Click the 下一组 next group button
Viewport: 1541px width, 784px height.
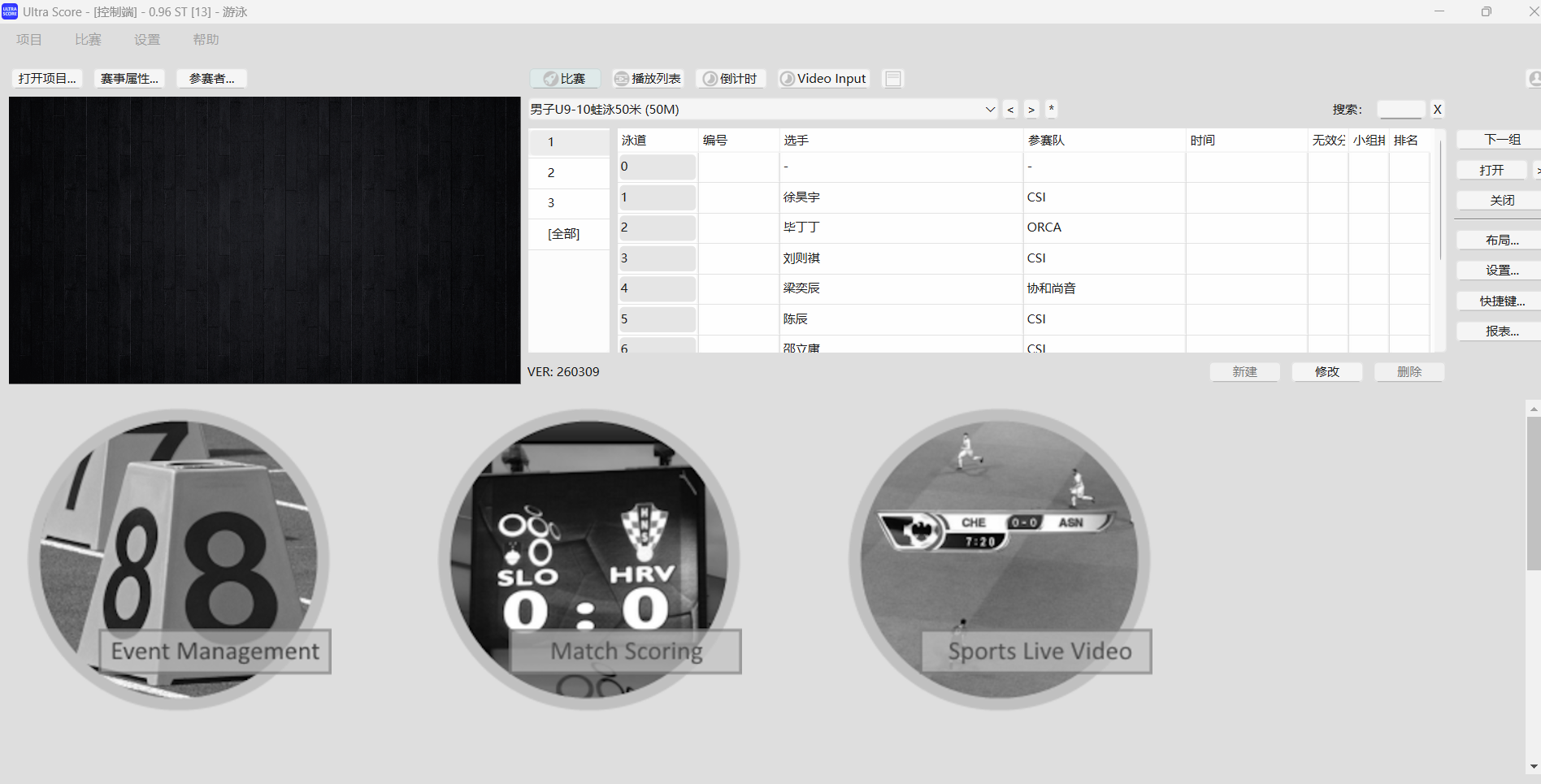[1501, 140]
